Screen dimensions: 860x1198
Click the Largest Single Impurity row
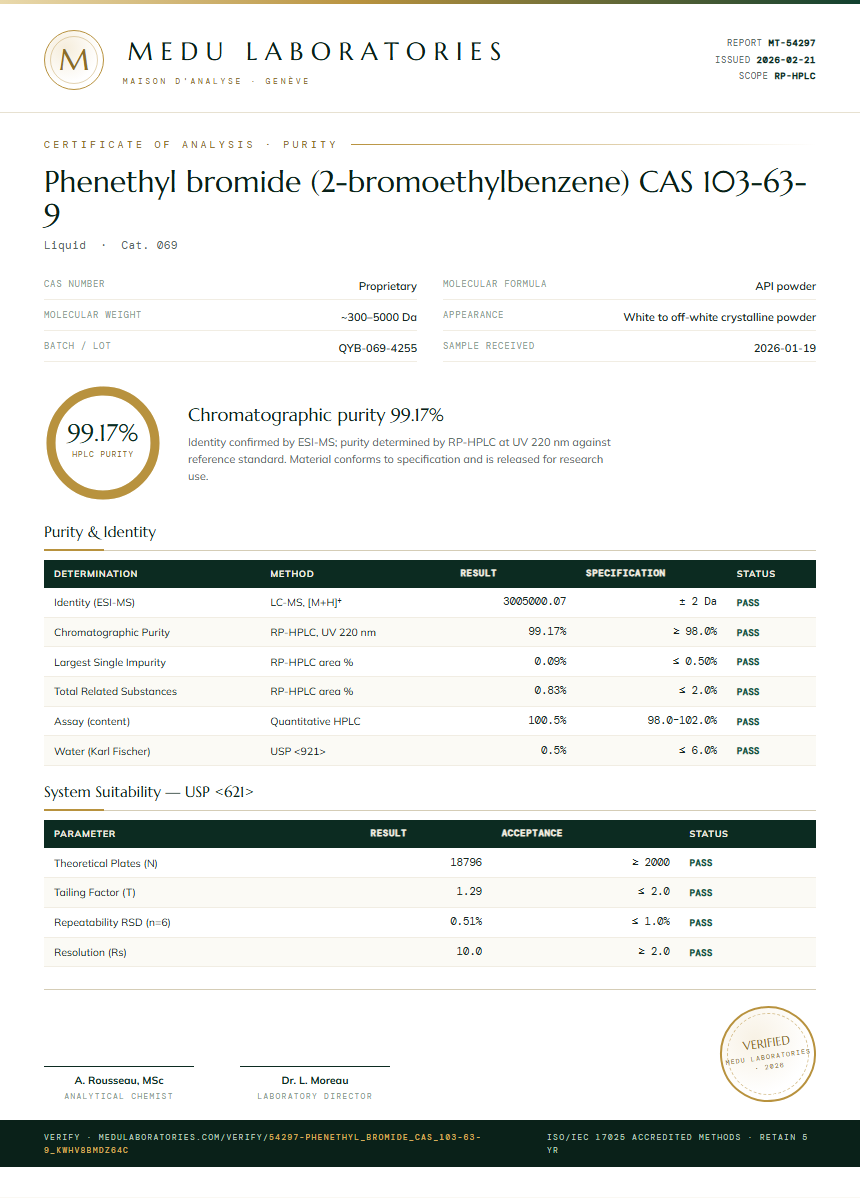coord(429,662)
